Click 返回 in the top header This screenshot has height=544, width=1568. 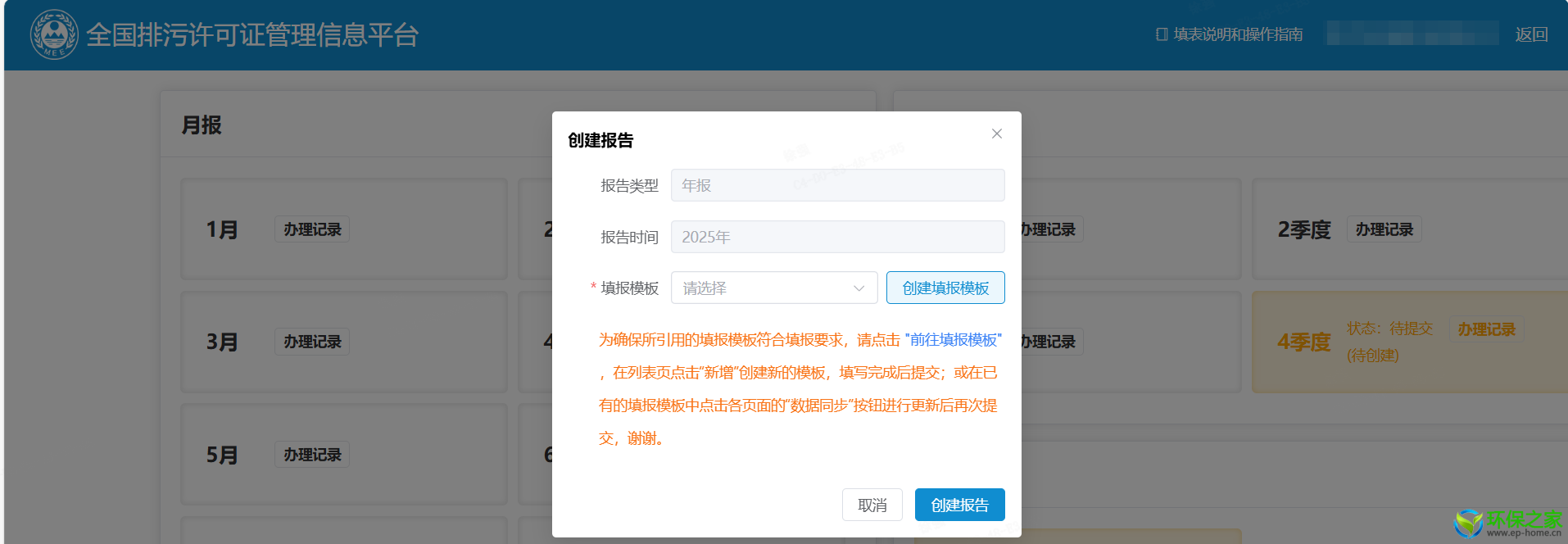pos(1530,34)
